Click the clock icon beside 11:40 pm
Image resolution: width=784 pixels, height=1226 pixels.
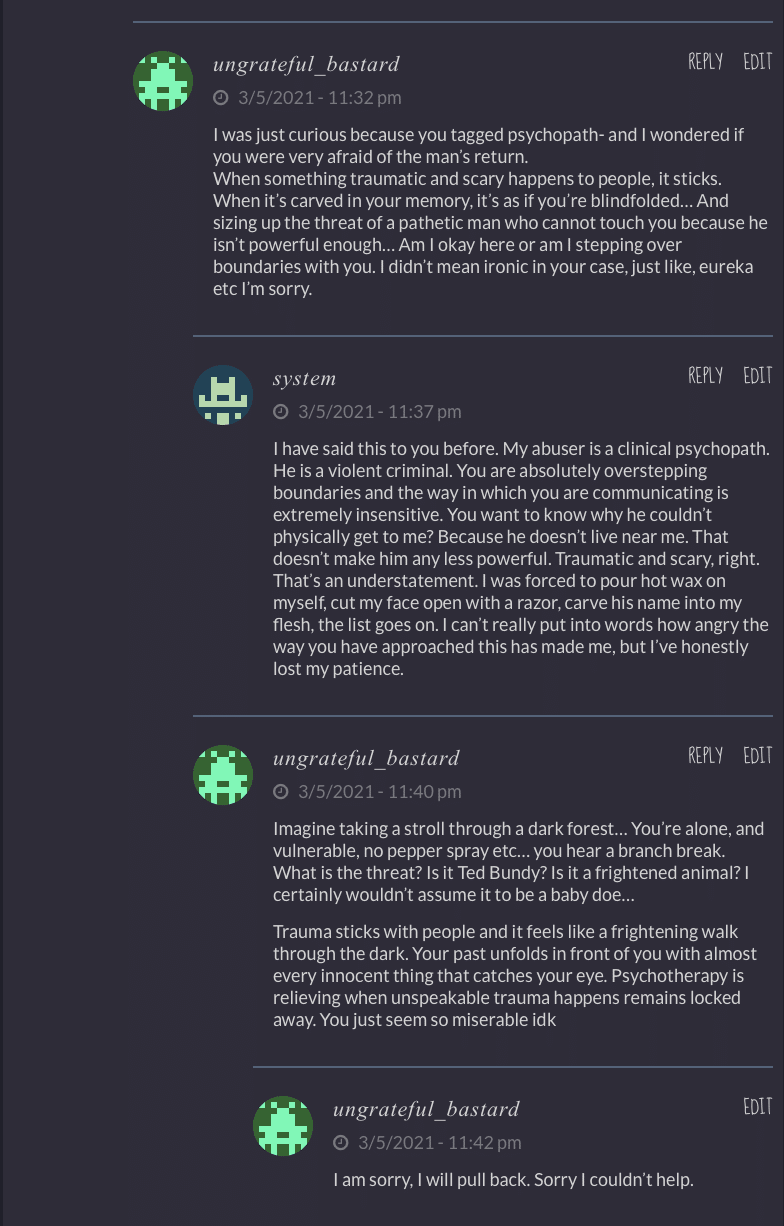pyautogui.click(x=281, y=792)
